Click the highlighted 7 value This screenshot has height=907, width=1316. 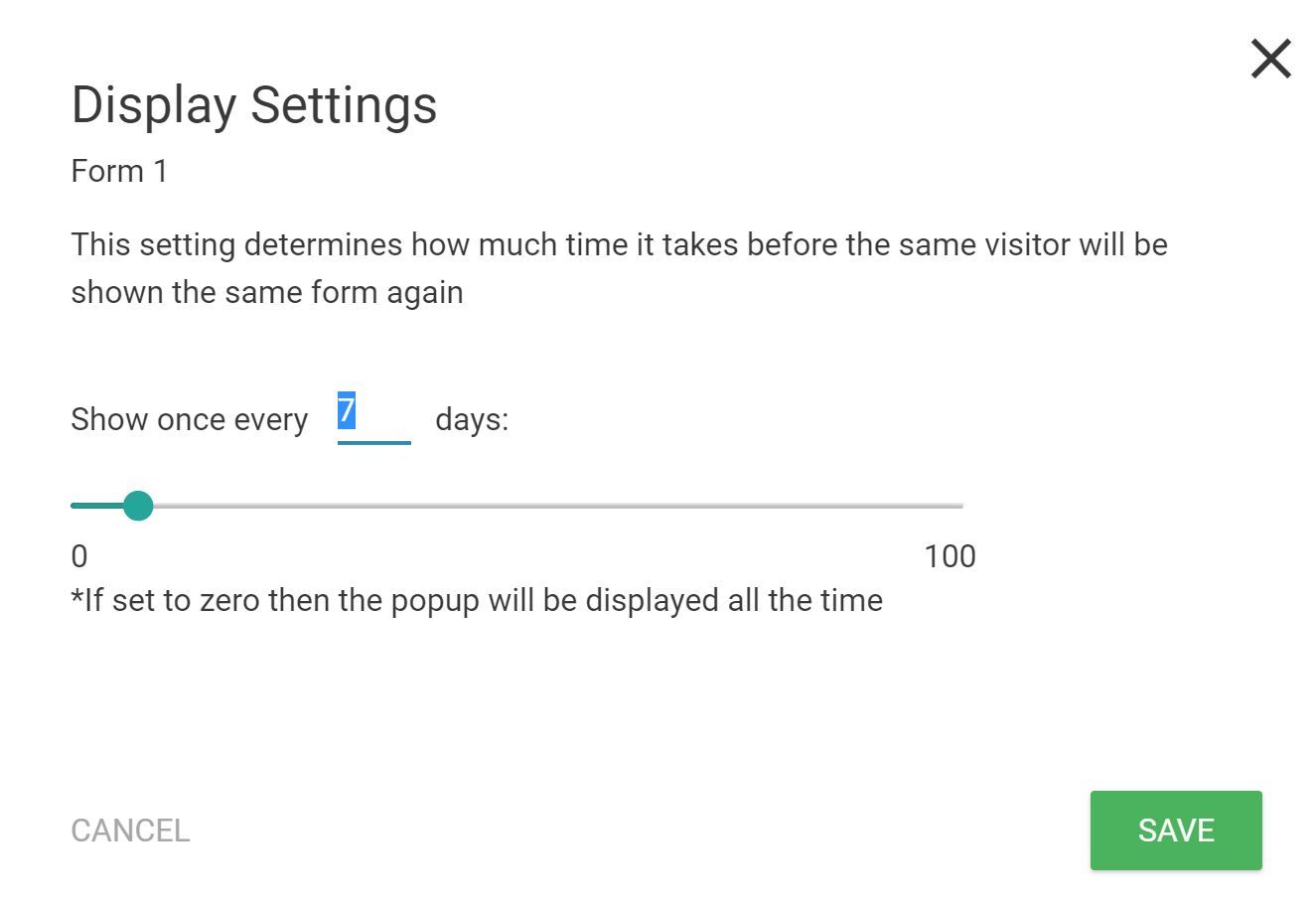click(x=347, y=409)
